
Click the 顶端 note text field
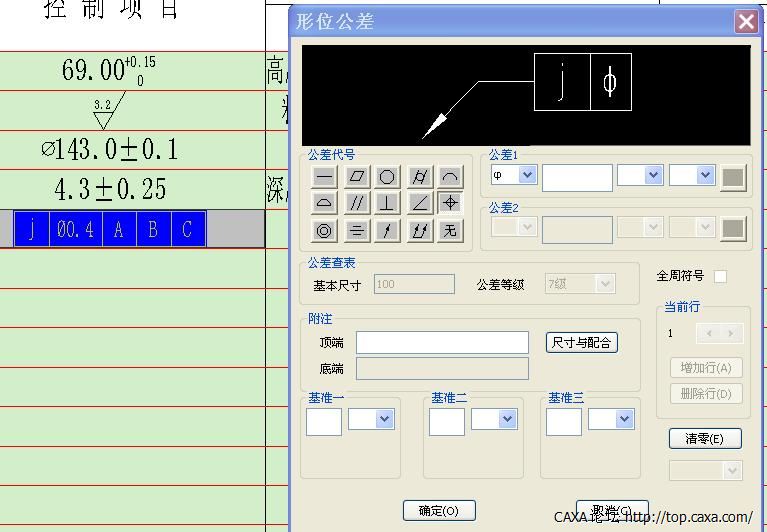pos(442,343)
